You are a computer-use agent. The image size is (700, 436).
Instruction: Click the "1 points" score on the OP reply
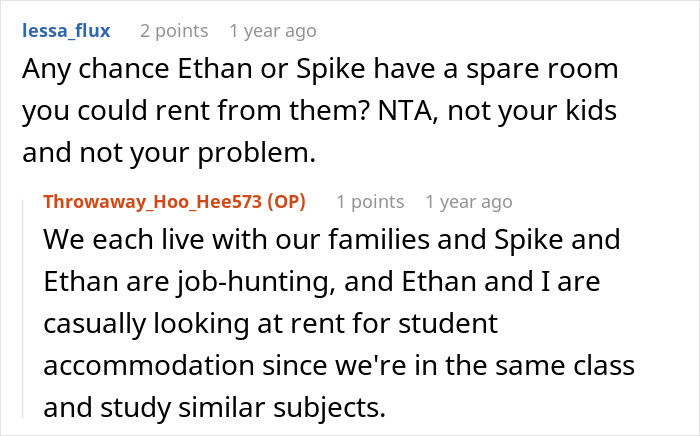pos(370,202)
